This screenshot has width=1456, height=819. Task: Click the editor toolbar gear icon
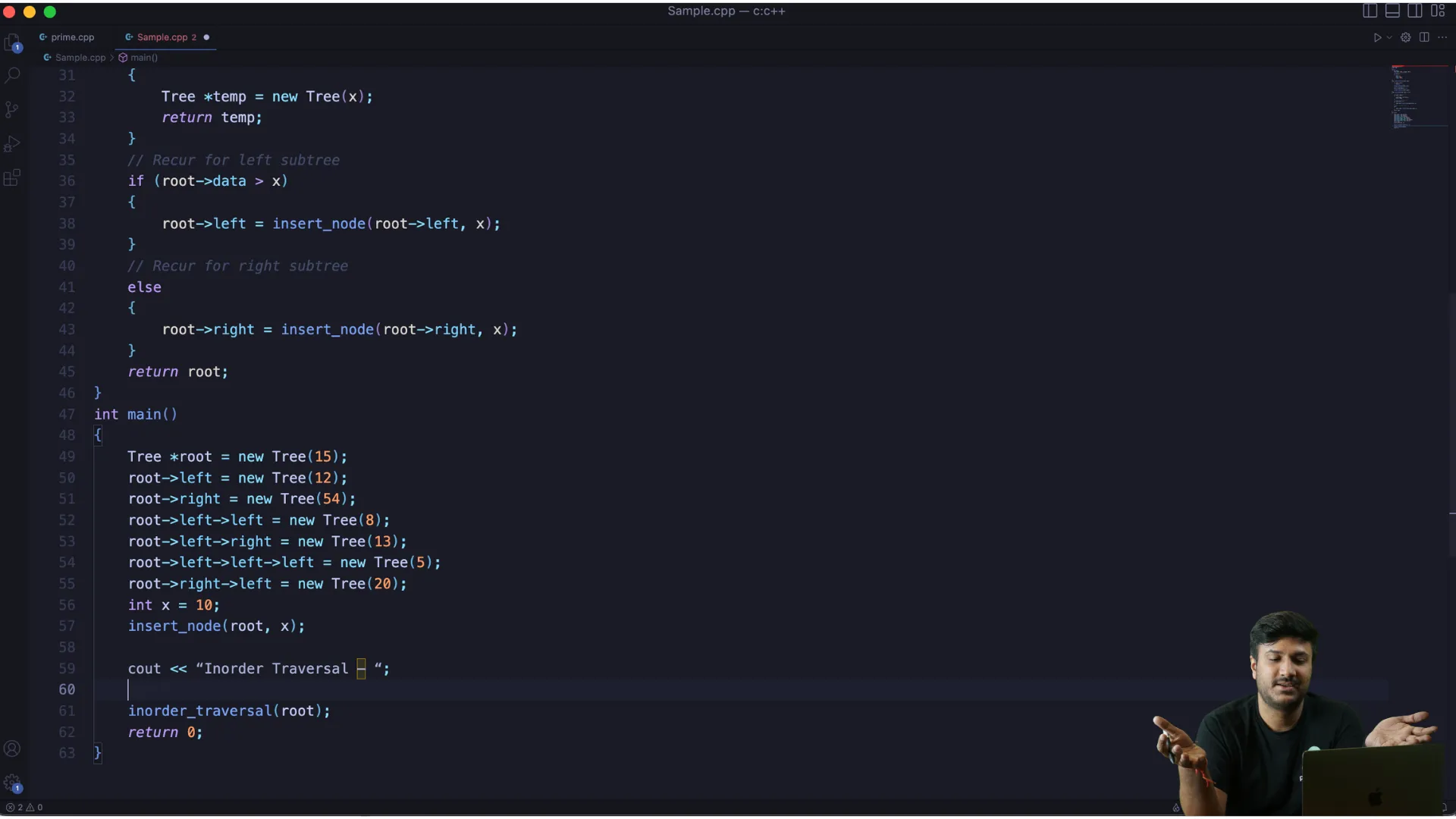click(x=1405, y=37)
